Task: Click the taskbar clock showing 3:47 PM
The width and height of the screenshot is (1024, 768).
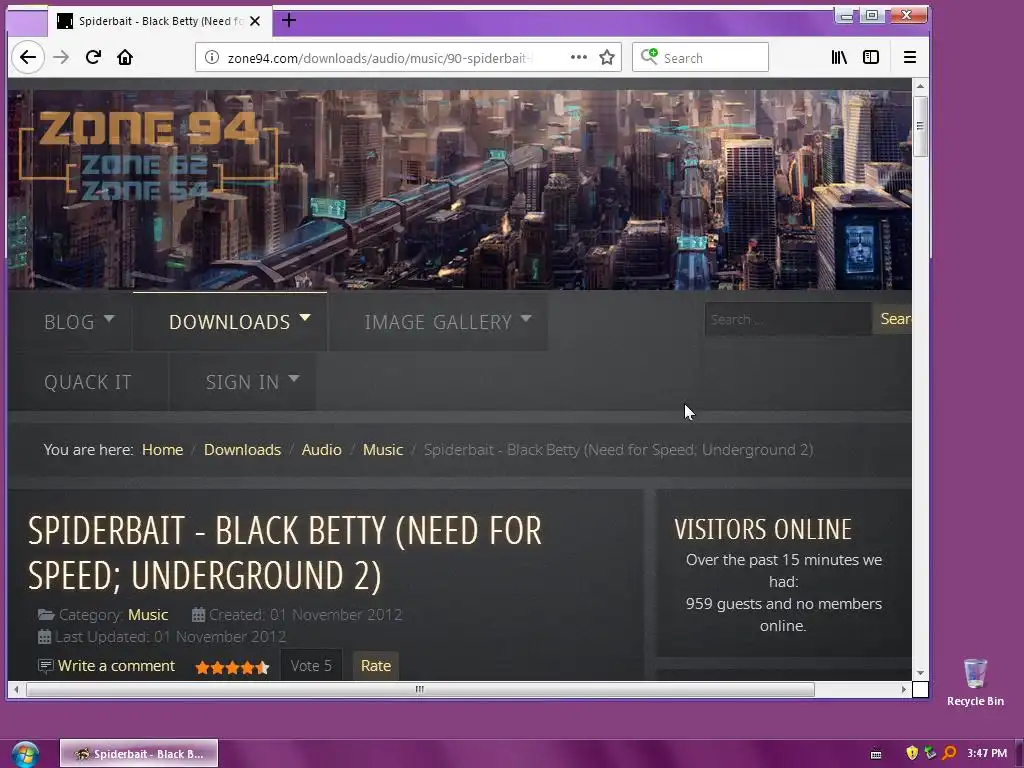Action: pyautogui.click(x=987, y=754)
